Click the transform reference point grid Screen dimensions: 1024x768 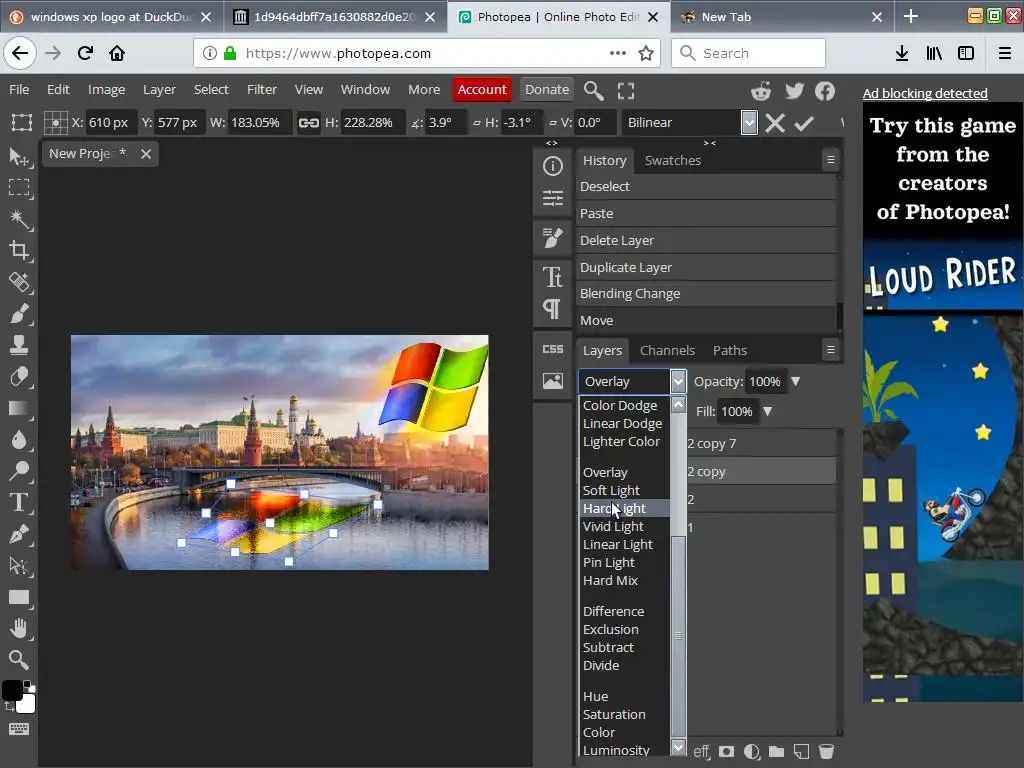tap(56, 123)
